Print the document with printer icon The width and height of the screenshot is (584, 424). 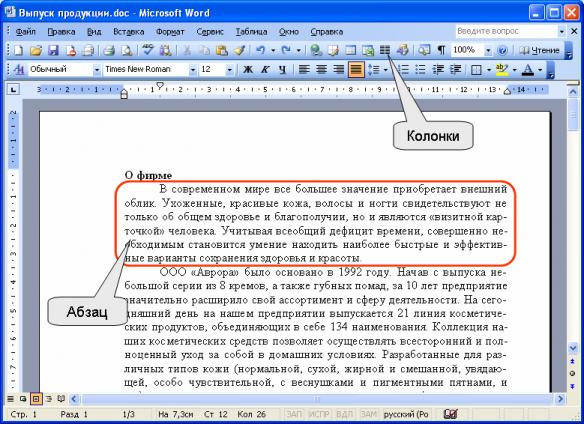(x=109, y=50)
